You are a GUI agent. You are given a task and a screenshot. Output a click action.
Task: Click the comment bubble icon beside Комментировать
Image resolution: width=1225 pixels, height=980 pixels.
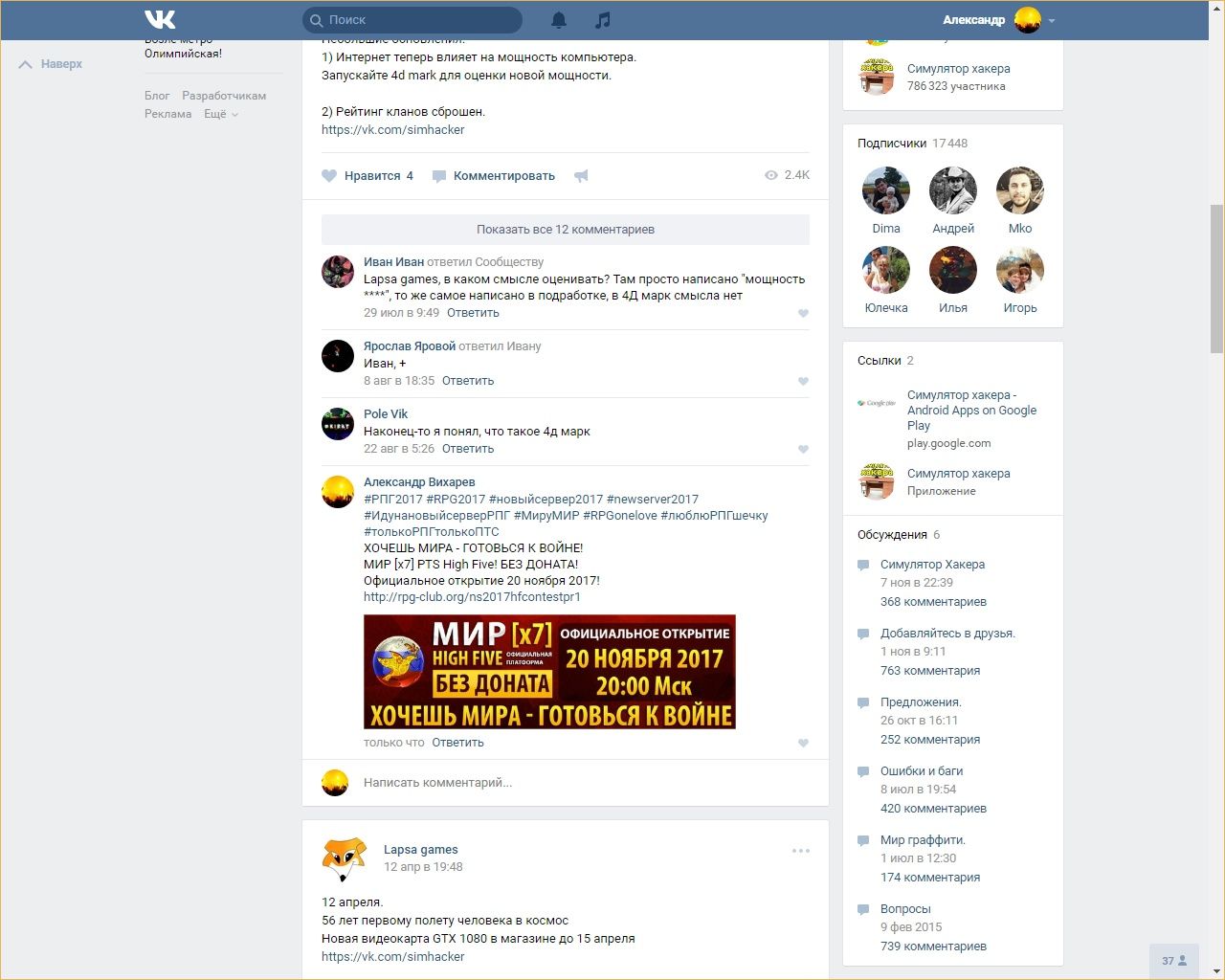[439, 176]
